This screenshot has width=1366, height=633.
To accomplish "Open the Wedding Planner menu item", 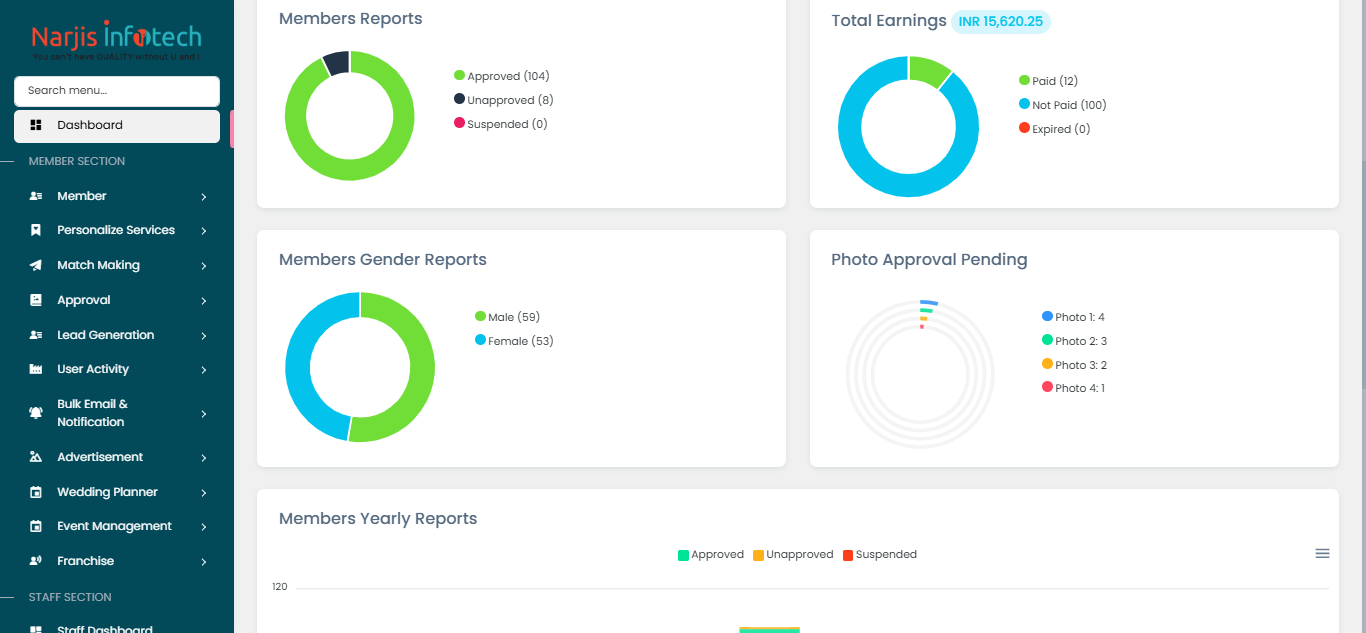I will click(117, 492).
